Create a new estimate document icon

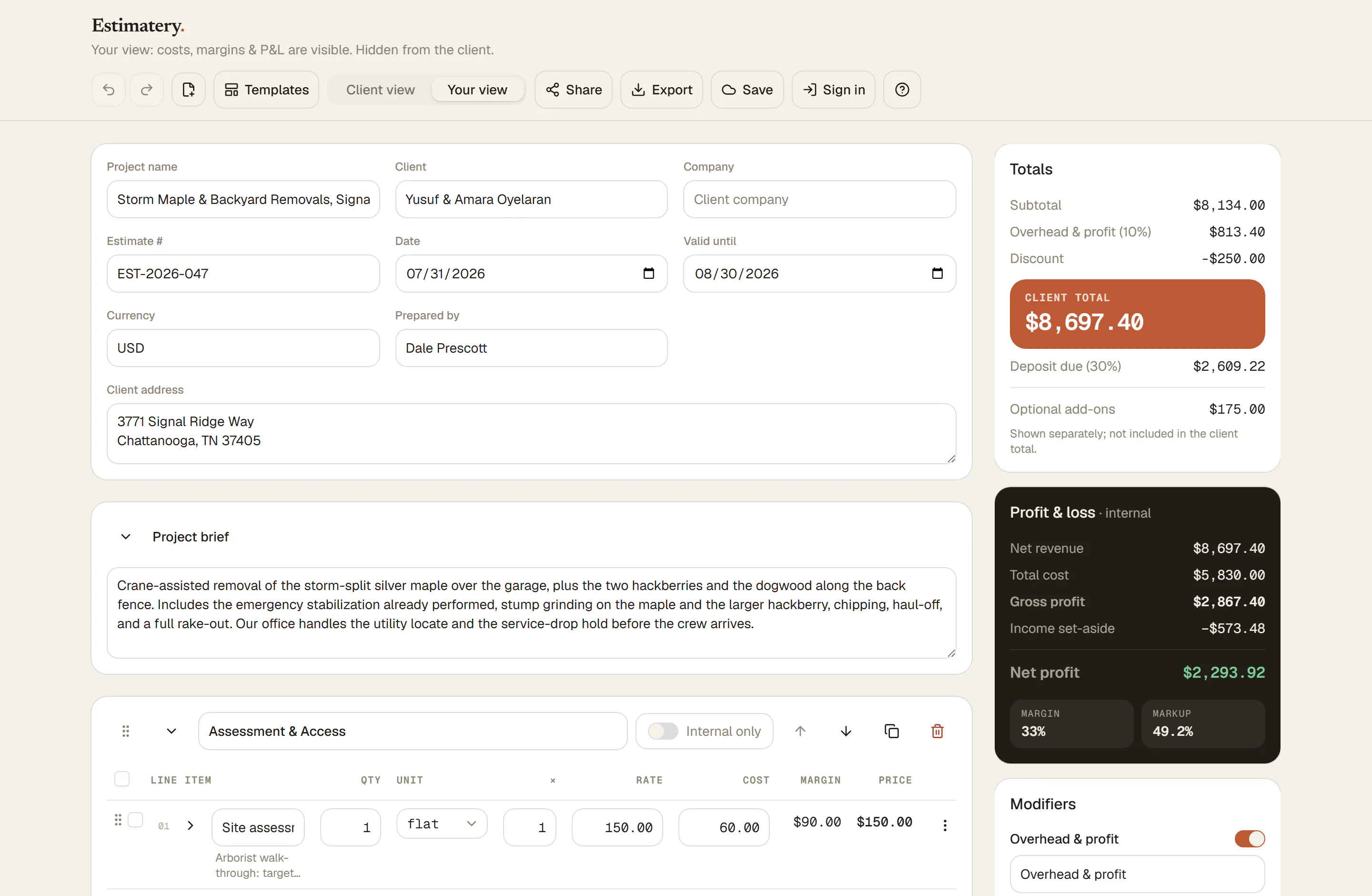pyautogui.click(x=189, y=90)
